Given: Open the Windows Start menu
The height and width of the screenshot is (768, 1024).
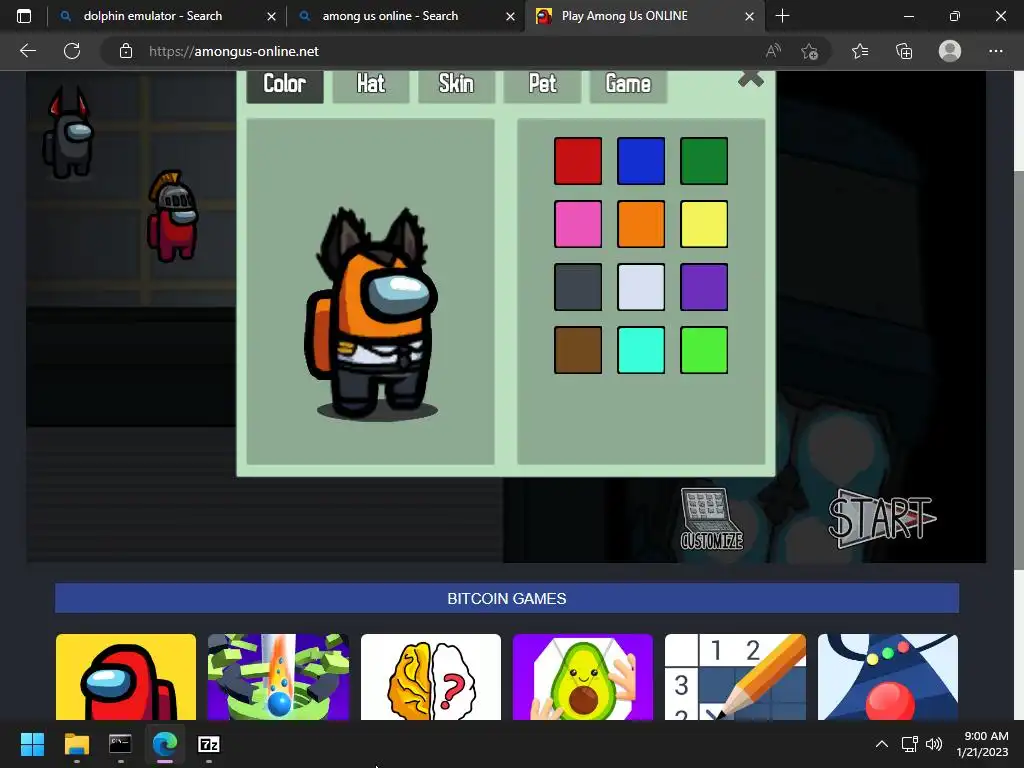Looking at the screenshot, I should tap(32, 744).
